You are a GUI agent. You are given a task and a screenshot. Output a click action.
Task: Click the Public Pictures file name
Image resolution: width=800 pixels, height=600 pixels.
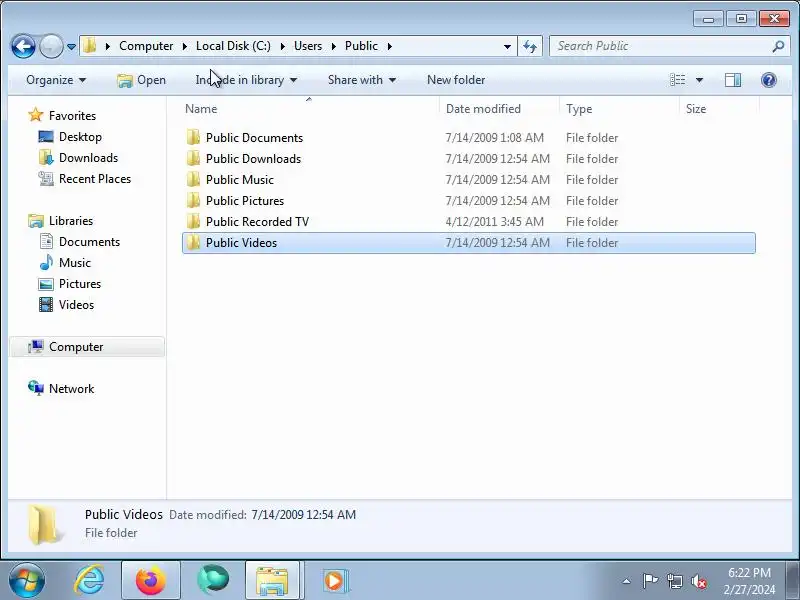pos(244,201)
